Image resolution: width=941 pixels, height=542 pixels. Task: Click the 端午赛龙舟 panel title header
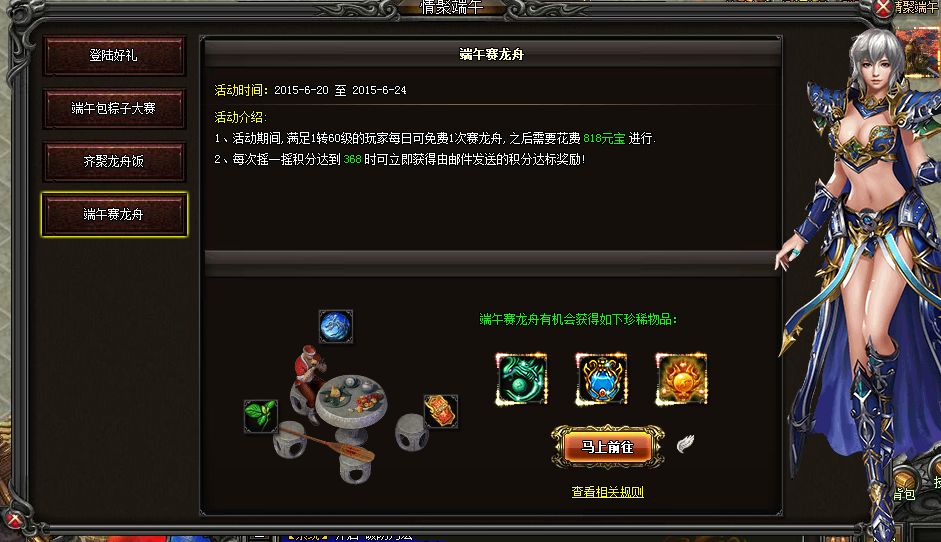492,55
